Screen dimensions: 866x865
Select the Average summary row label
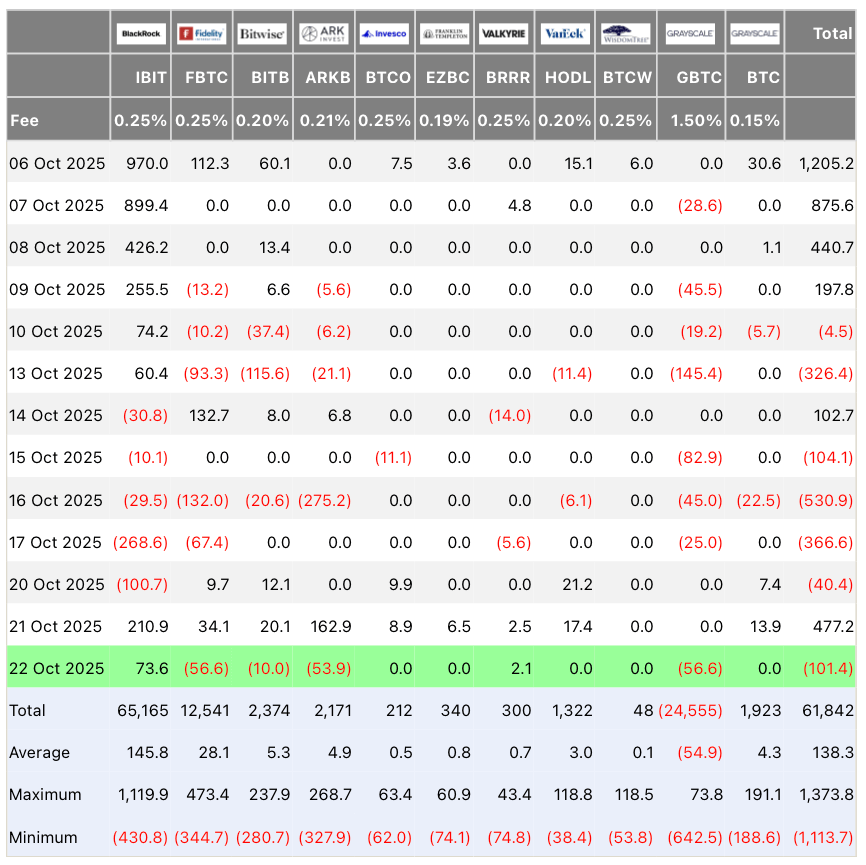click(38, 752)
